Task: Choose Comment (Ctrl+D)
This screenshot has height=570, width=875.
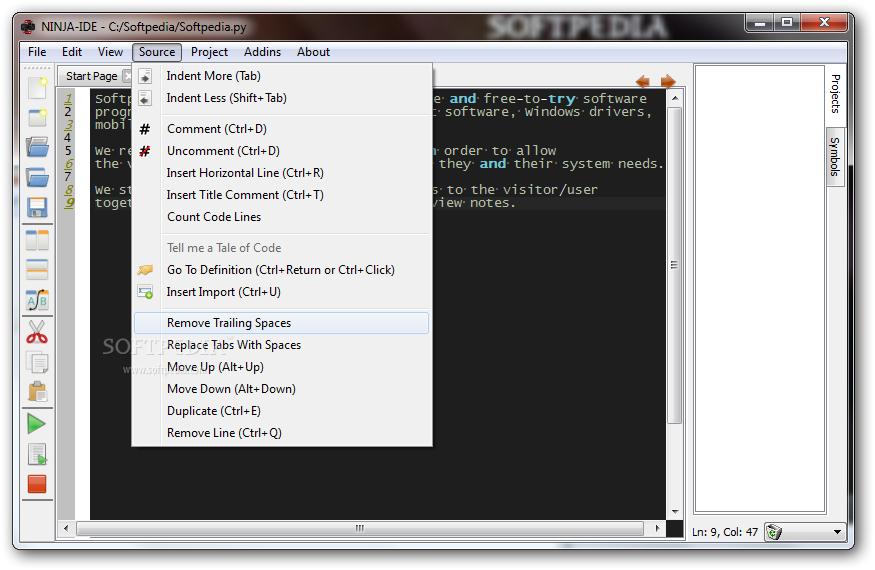Action: [282, 129]
